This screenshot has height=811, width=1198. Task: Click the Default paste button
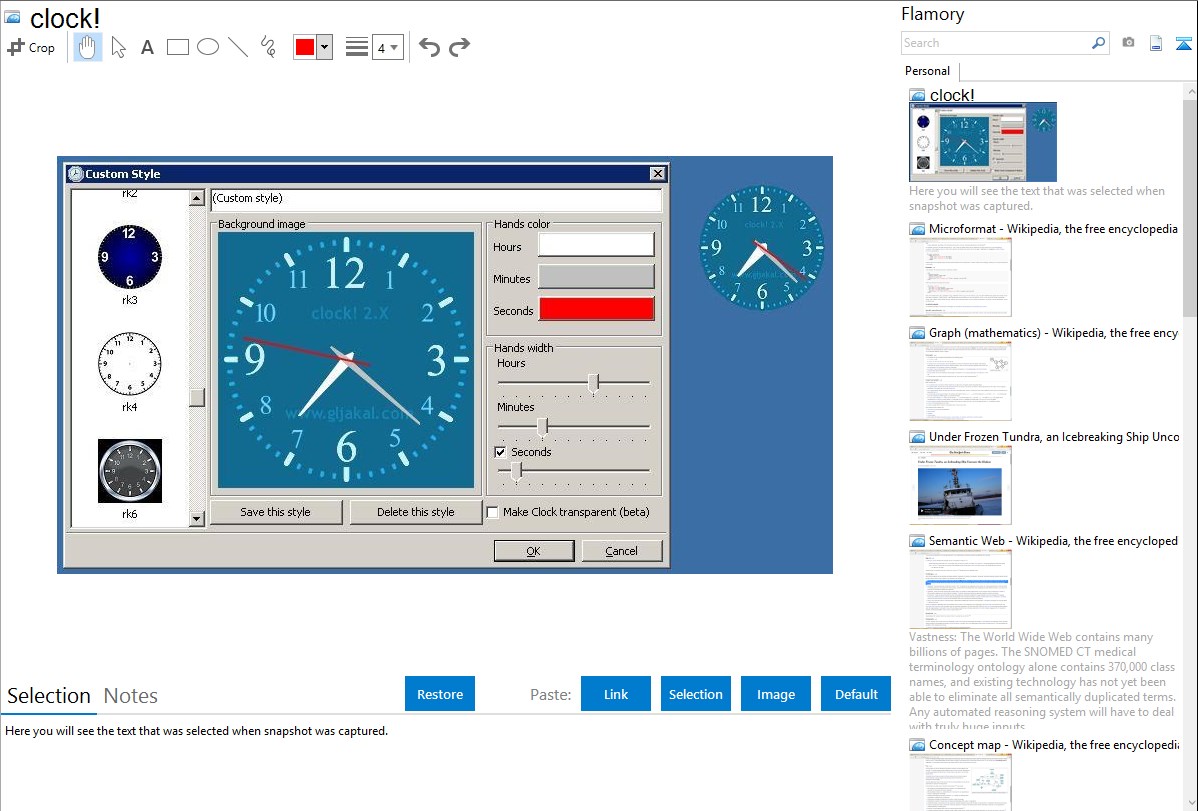click(x=856, y=693)
